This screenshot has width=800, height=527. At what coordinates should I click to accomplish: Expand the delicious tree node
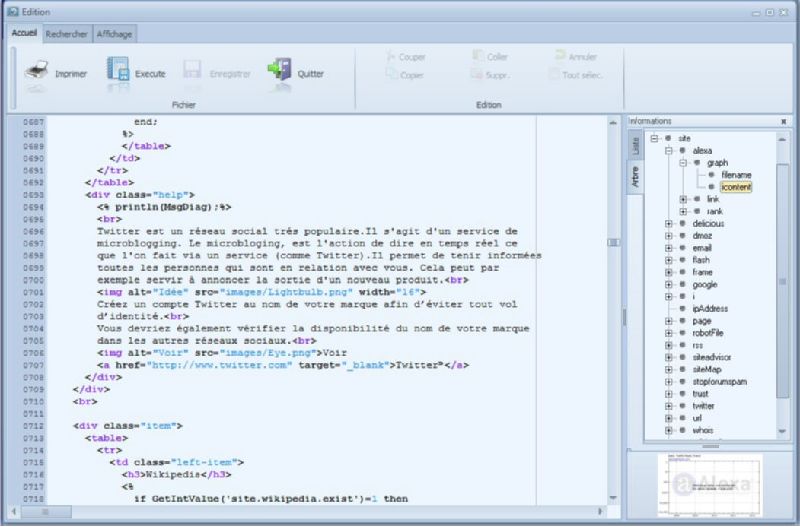pyautogui.click(x=669, y=223)
